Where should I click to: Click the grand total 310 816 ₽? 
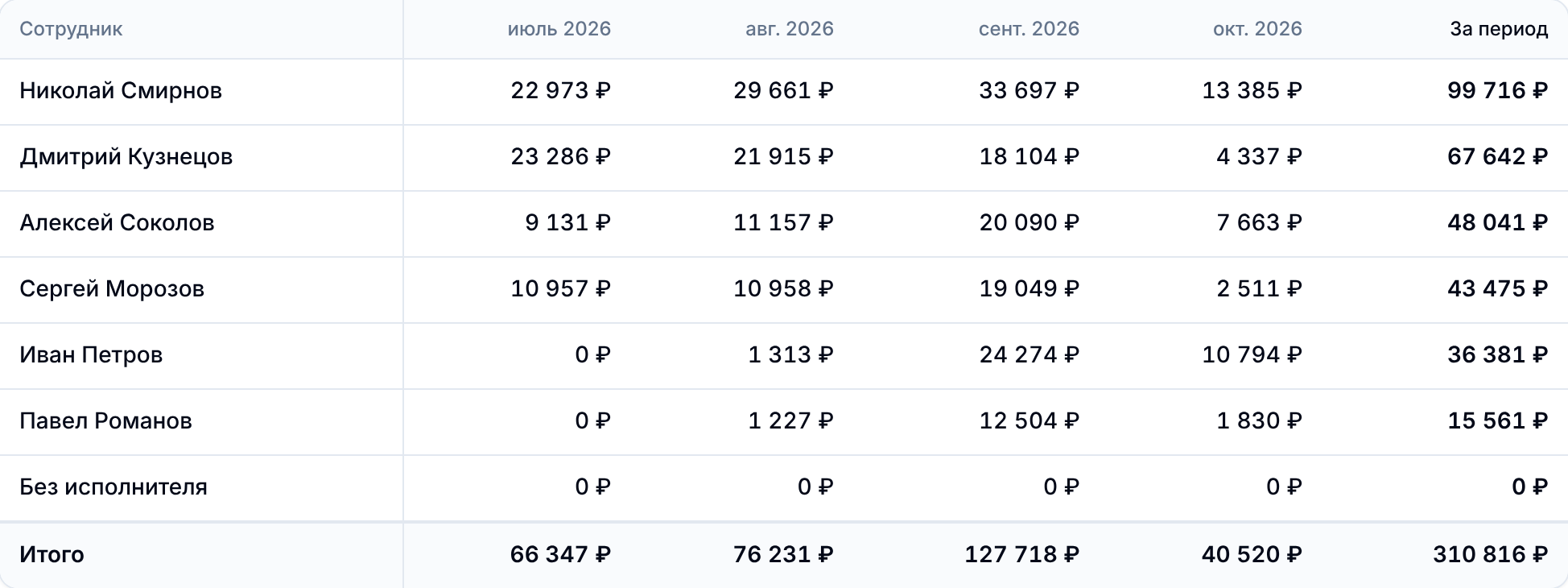1490,554
